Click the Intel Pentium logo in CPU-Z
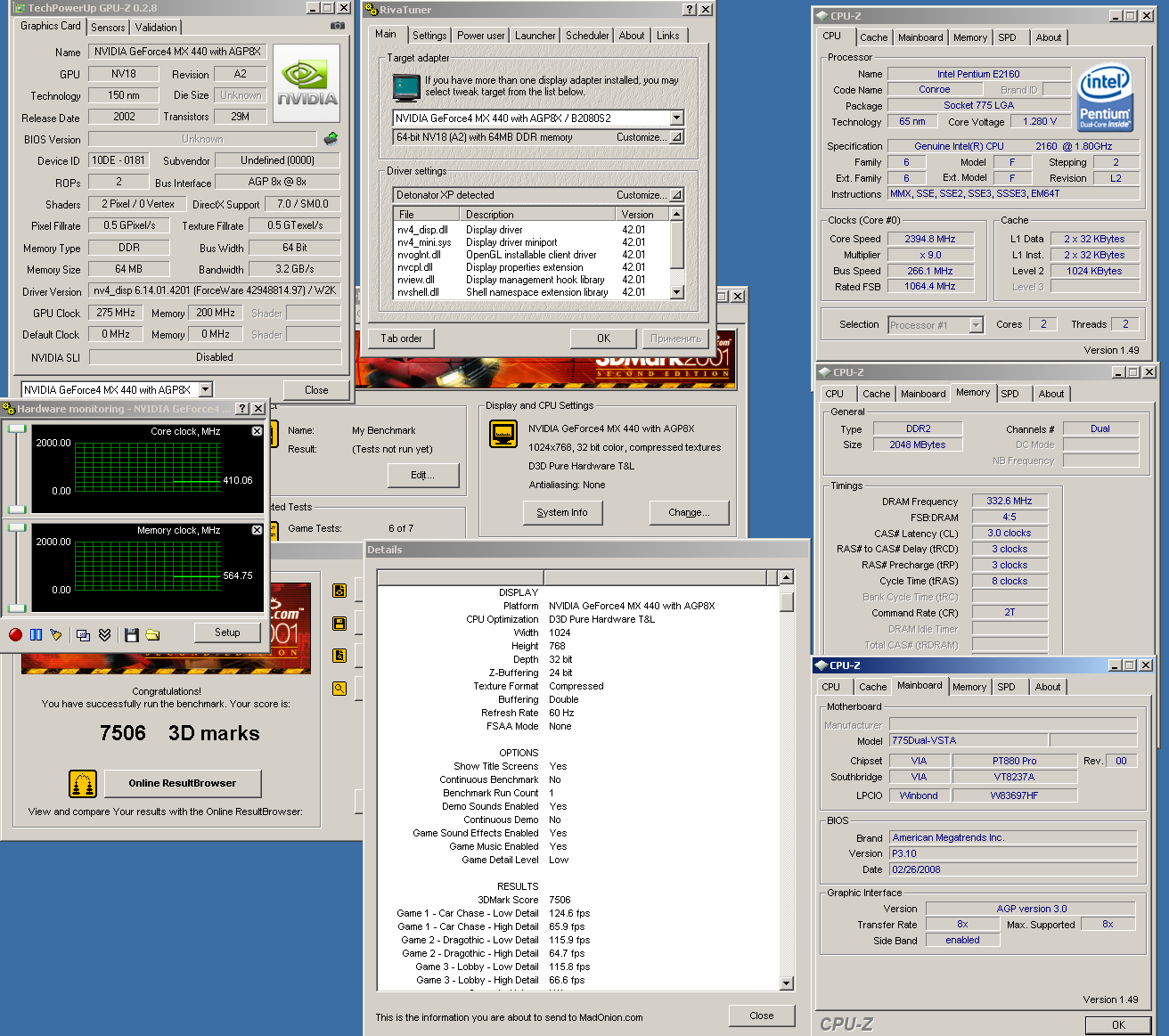Screen dimensions: 1169x1036 coord(1105,97)
